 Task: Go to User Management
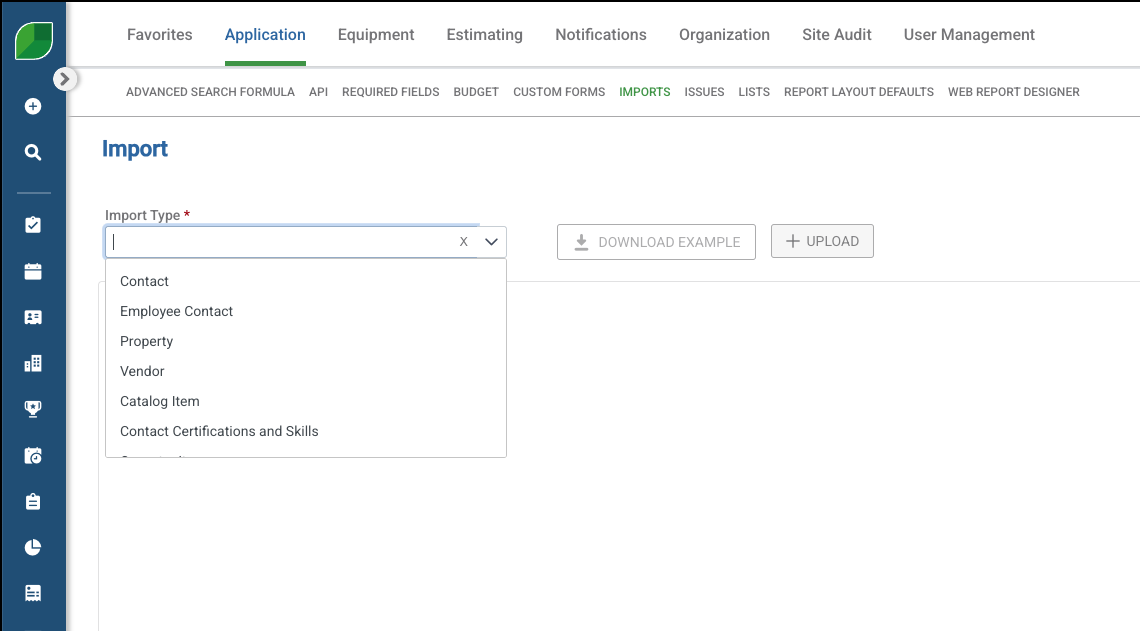click(968, 34)
